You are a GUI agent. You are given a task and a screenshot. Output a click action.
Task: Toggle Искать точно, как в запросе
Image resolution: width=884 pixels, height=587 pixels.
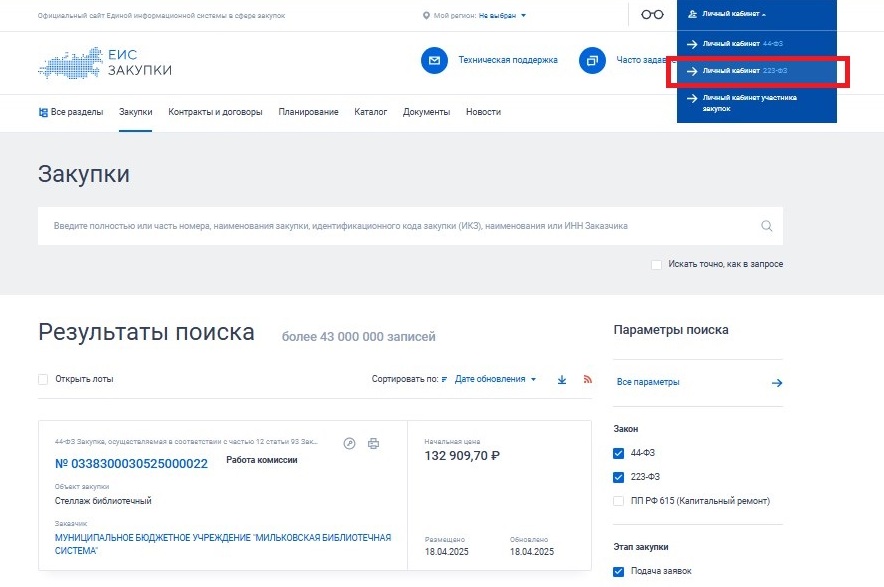[x=657, y=263]
